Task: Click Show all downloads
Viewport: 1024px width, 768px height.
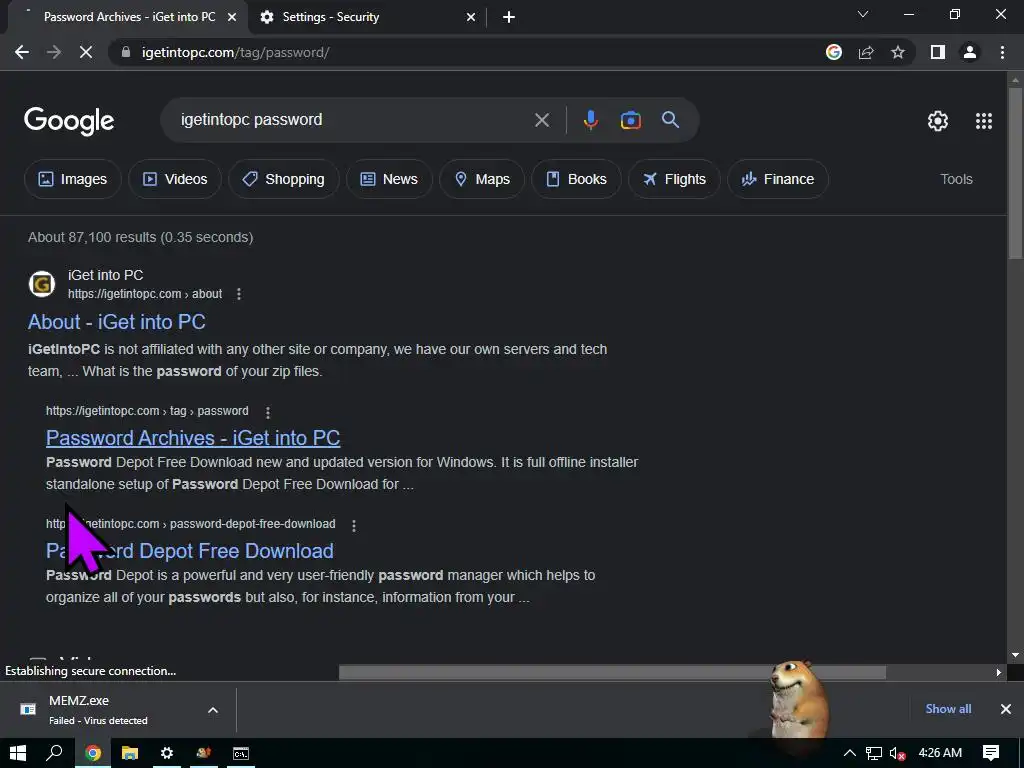Action: 948,709
